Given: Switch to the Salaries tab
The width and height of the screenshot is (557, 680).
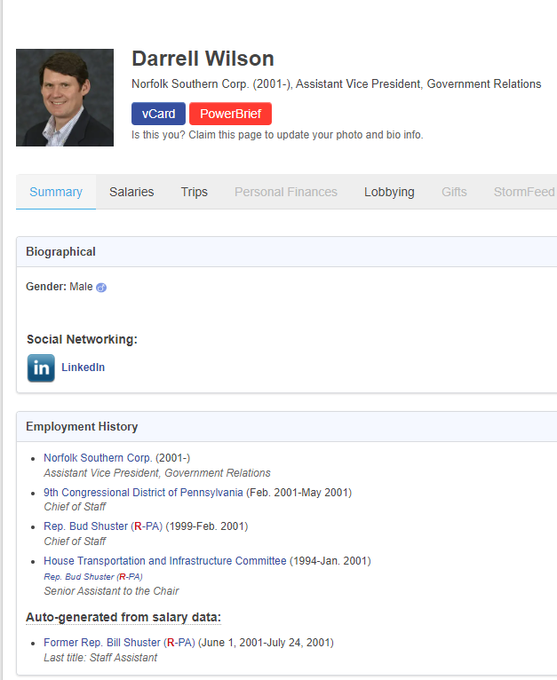Looking at the screenshot, I should pyautogui.click(x=131, y=192).
